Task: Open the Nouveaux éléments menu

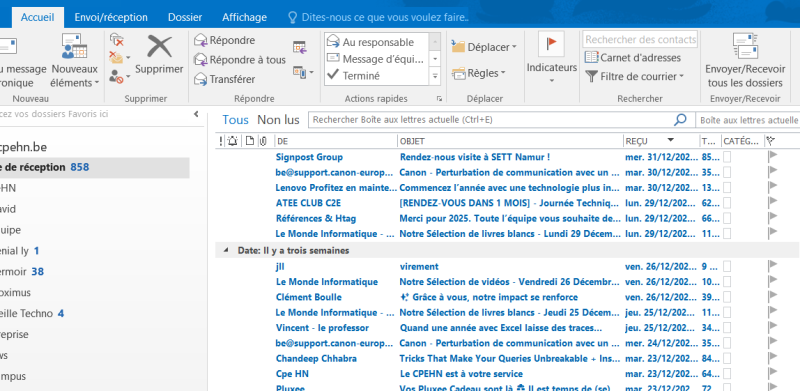Action: [x=74, y=61]
